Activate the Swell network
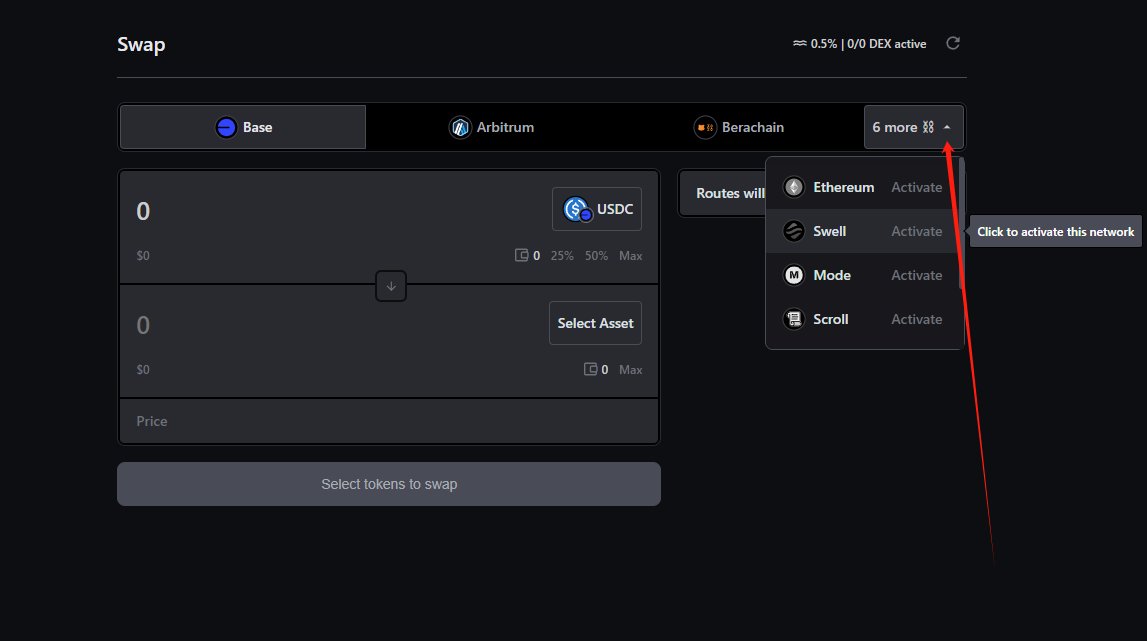 [917, 231]
